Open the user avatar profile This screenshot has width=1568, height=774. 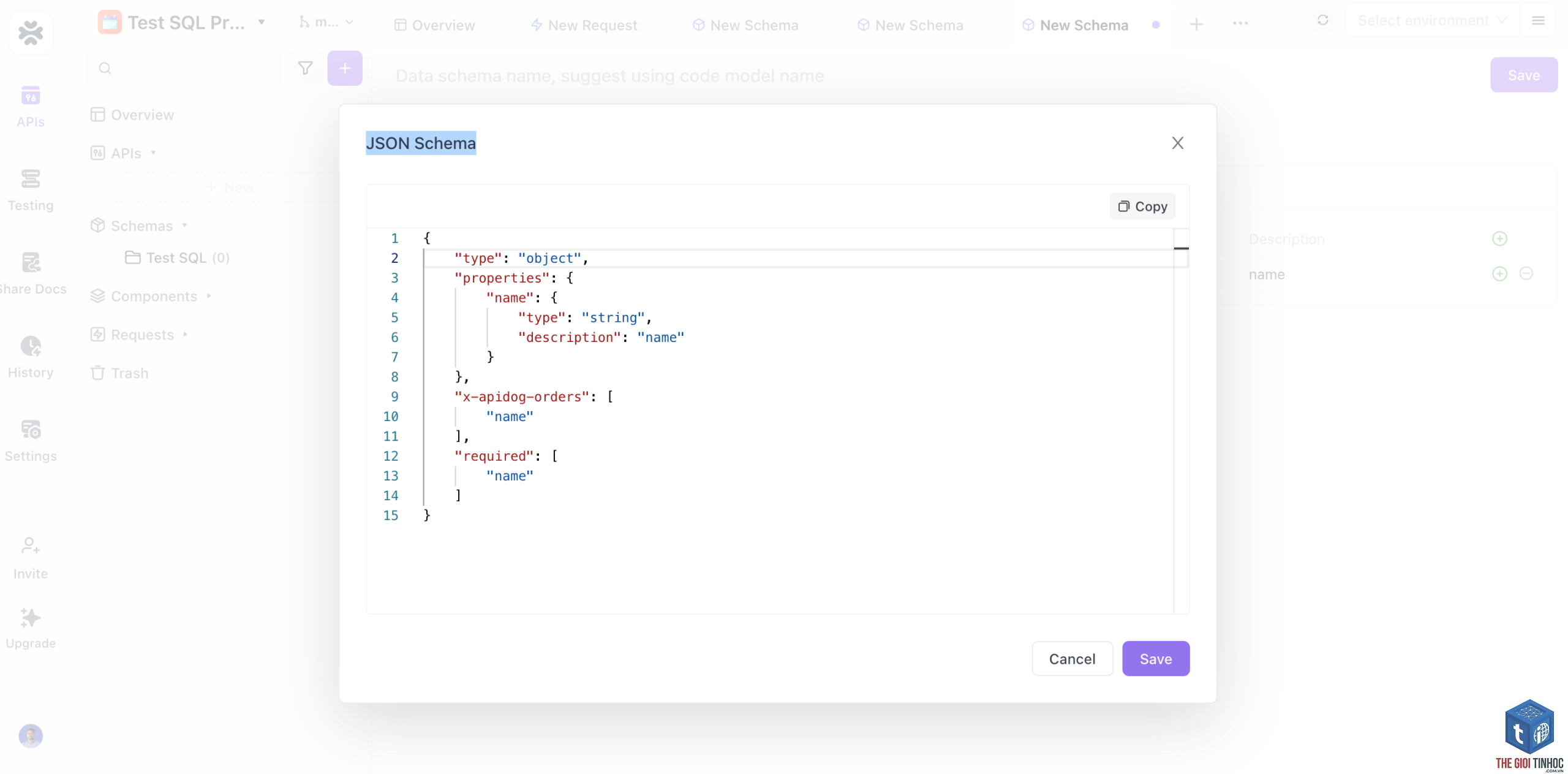click(31, 735)
